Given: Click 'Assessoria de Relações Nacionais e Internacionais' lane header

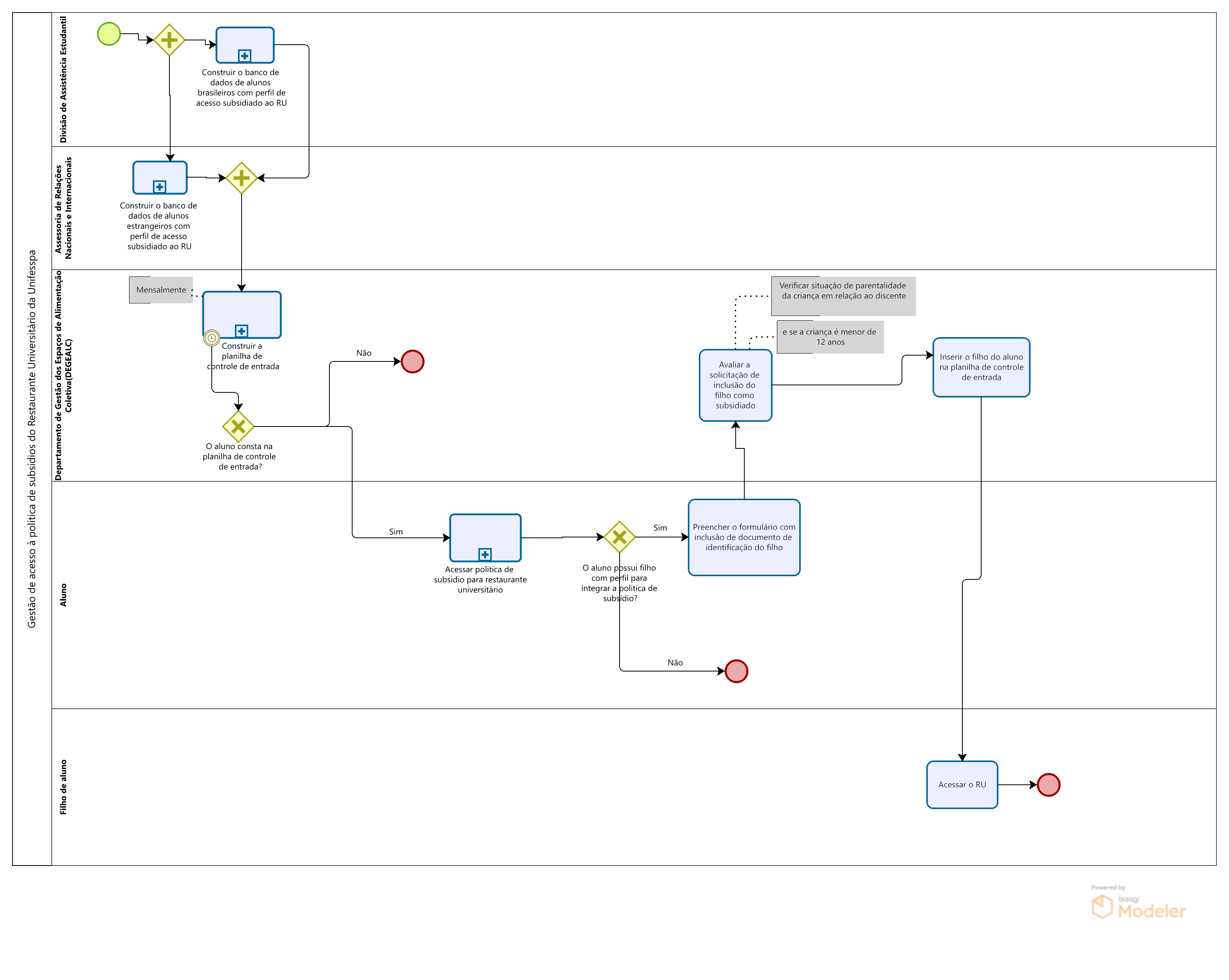Looking at the screenshot, I should tap(63, 208).
